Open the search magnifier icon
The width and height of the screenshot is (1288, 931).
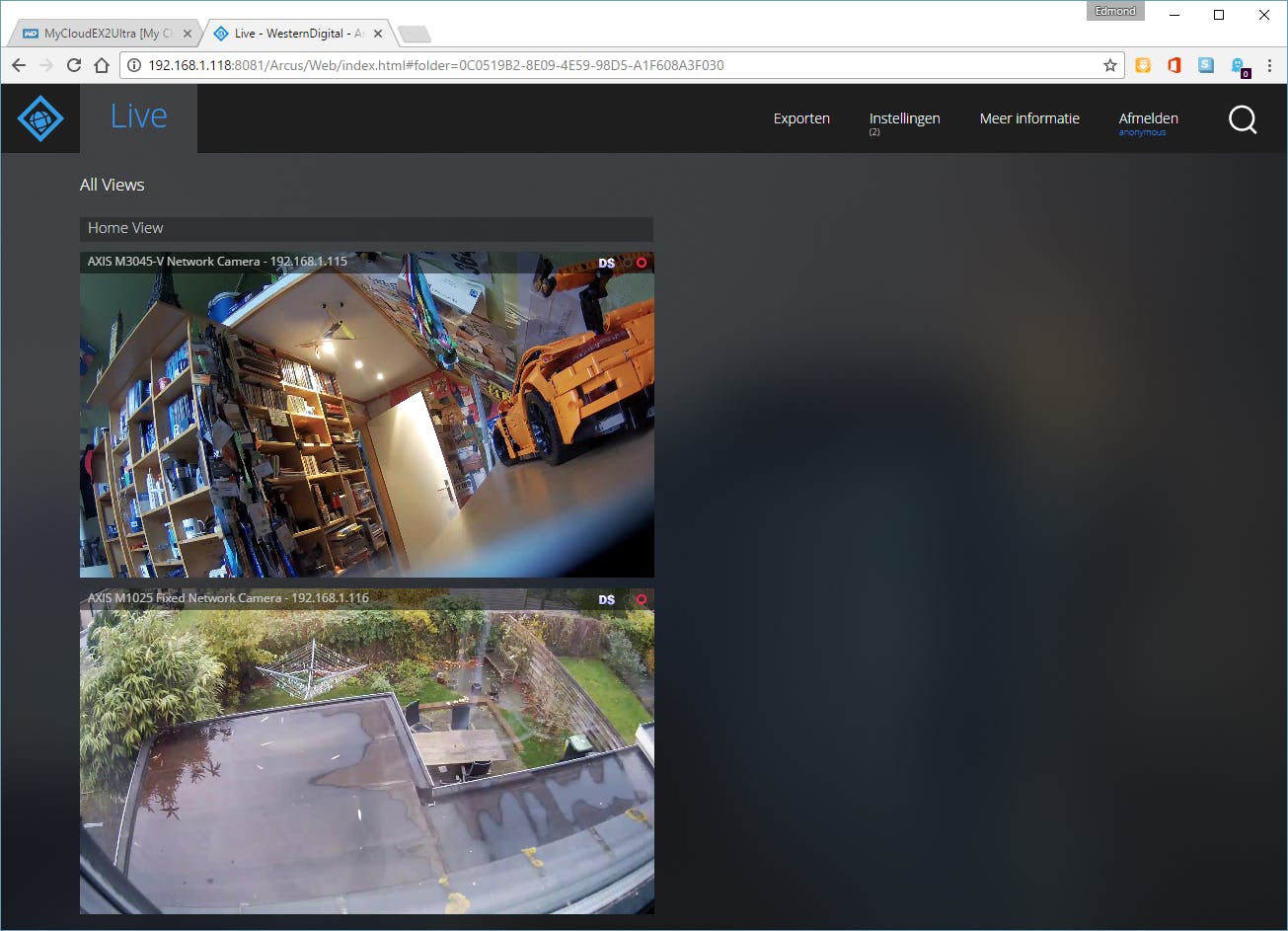(x=1243, y=119)
